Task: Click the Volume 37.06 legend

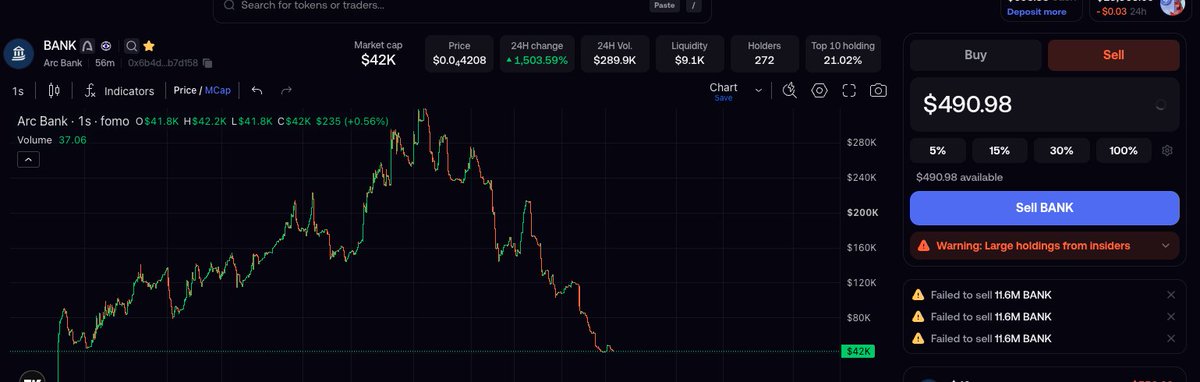Action: coord(52,140)
